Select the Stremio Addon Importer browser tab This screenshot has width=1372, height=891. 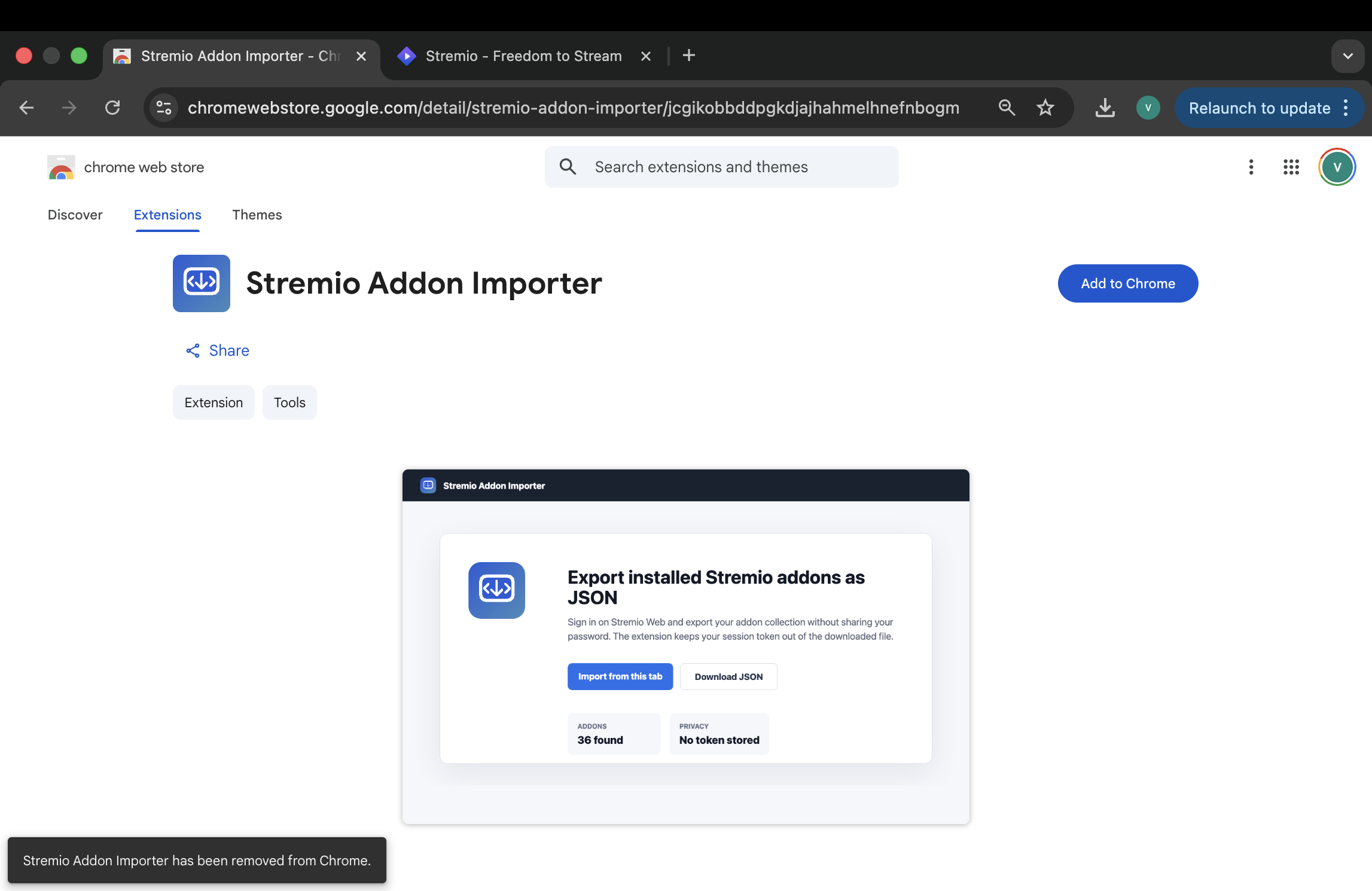click(x=240, y=56)
